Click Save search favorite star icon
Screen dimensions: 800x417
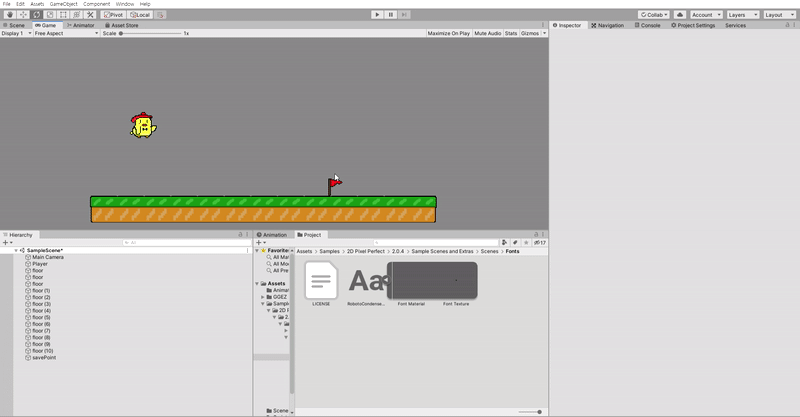[x=526, y=243]
